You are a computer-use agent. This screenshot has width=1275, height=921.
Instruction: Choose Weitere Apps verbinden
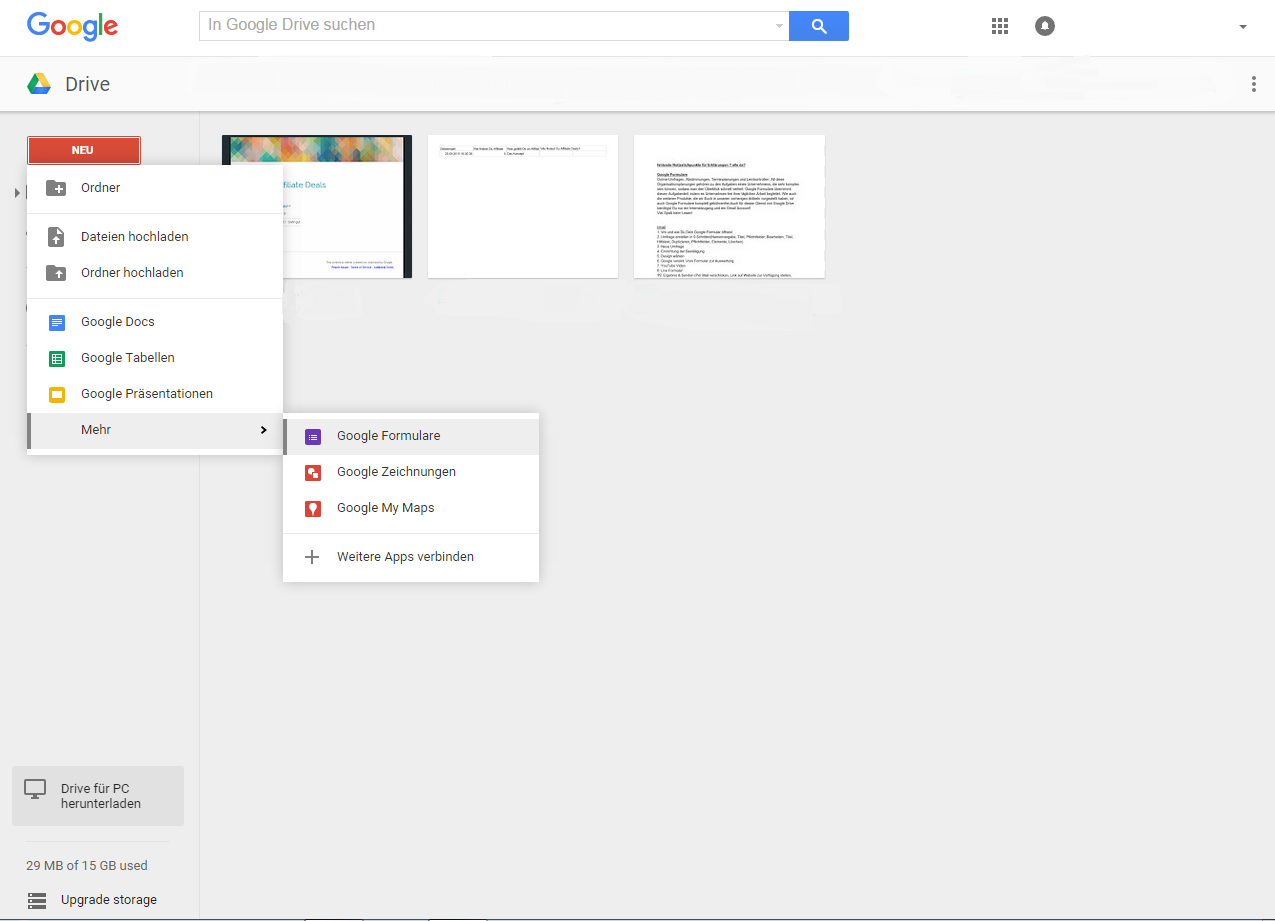(x=411, y=557)
